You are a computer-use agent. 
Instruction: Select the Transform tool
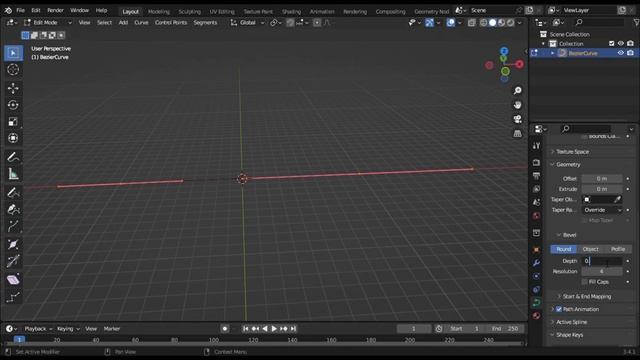point(13,138)
